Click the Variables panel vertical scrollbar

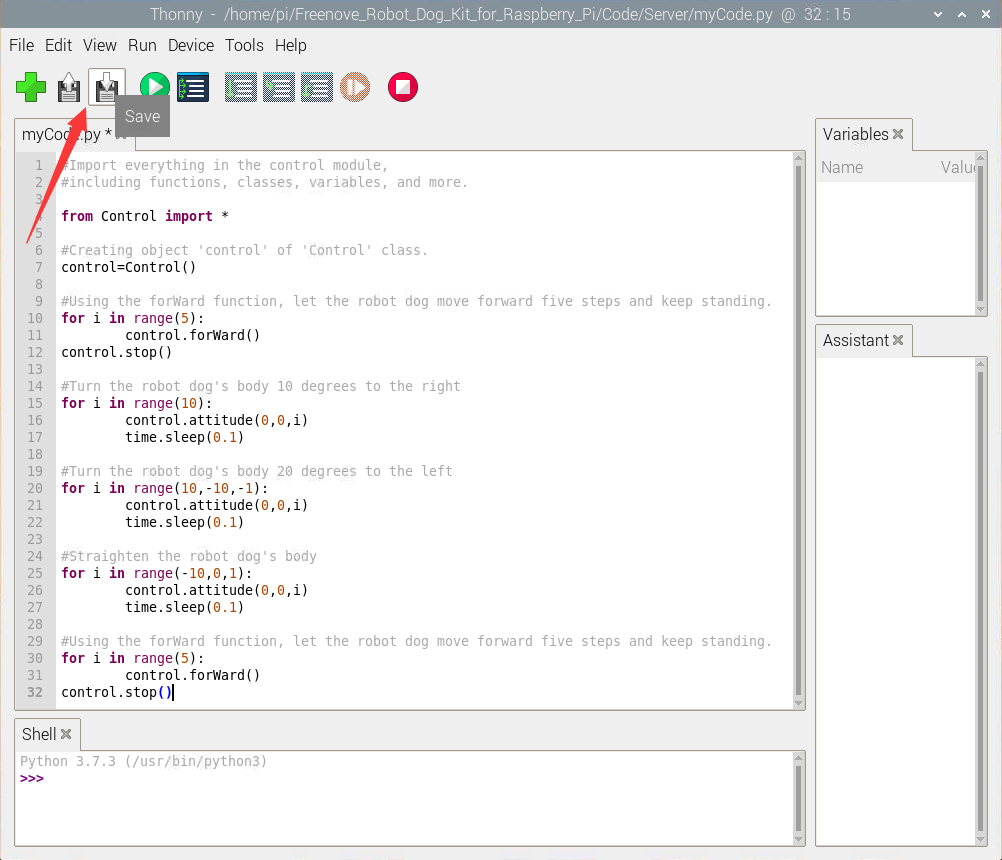point(981,233)
